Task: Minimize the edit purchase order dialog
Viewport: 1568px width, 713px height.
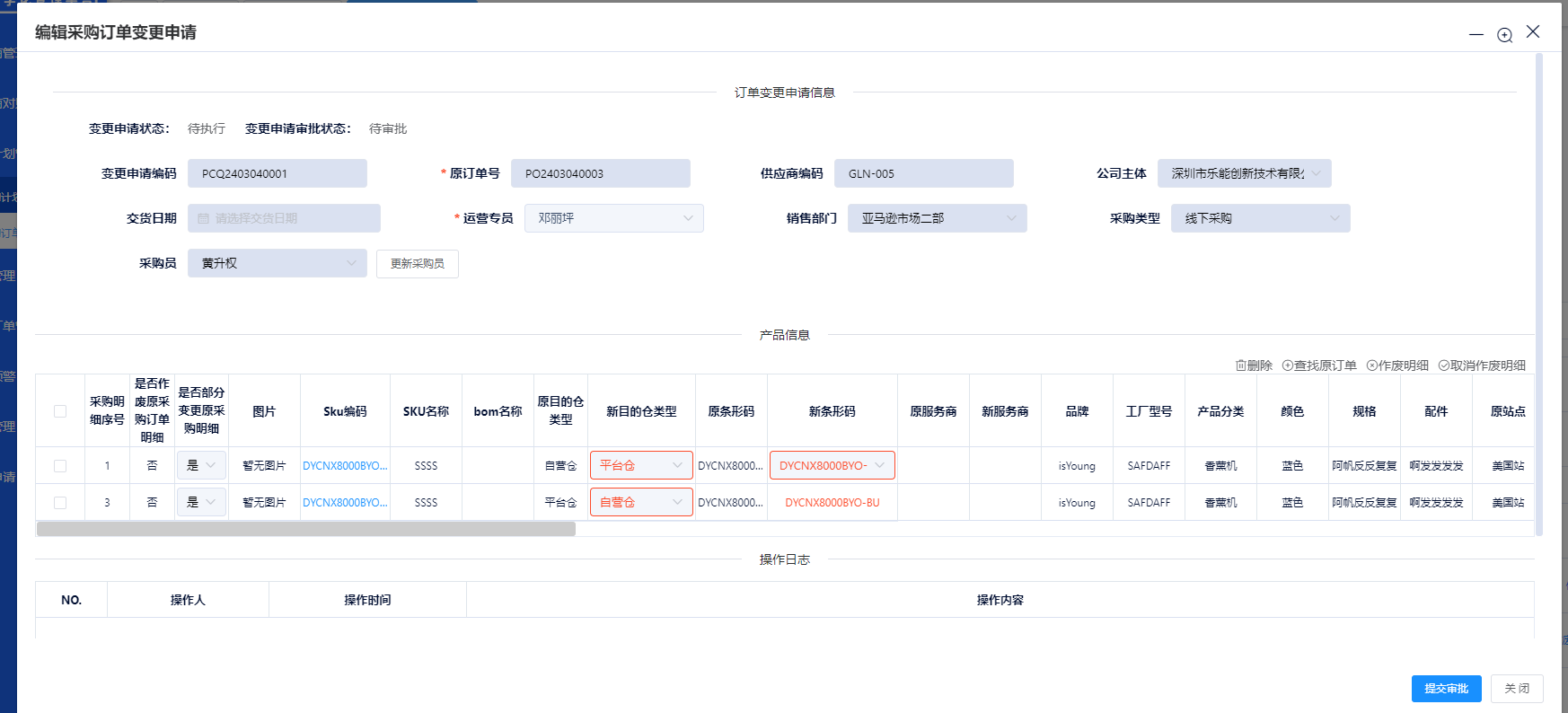Action: point(1476,34)
